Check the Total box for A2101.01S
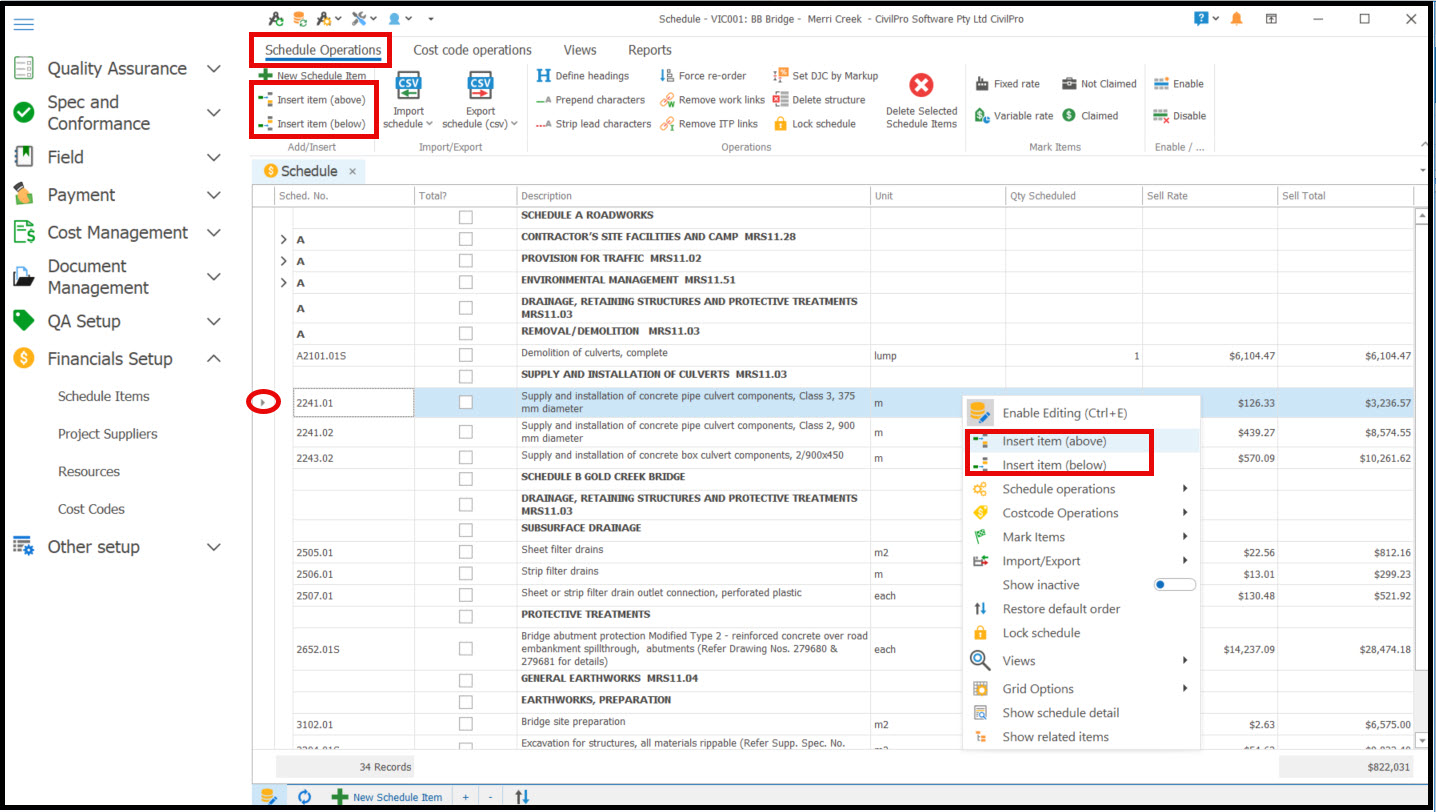Image resolution: width=1436 pixels, height=812 pixels. 465,355
